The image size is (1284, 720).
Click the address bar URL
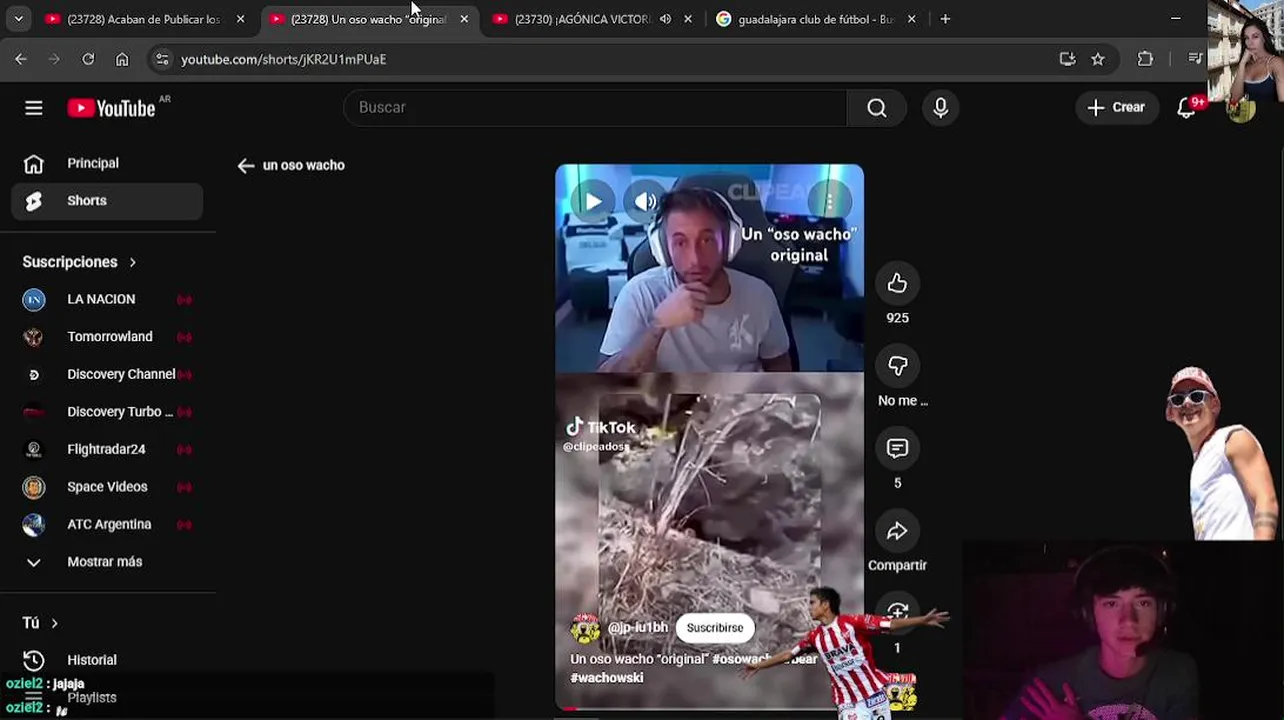click(283, 60)
